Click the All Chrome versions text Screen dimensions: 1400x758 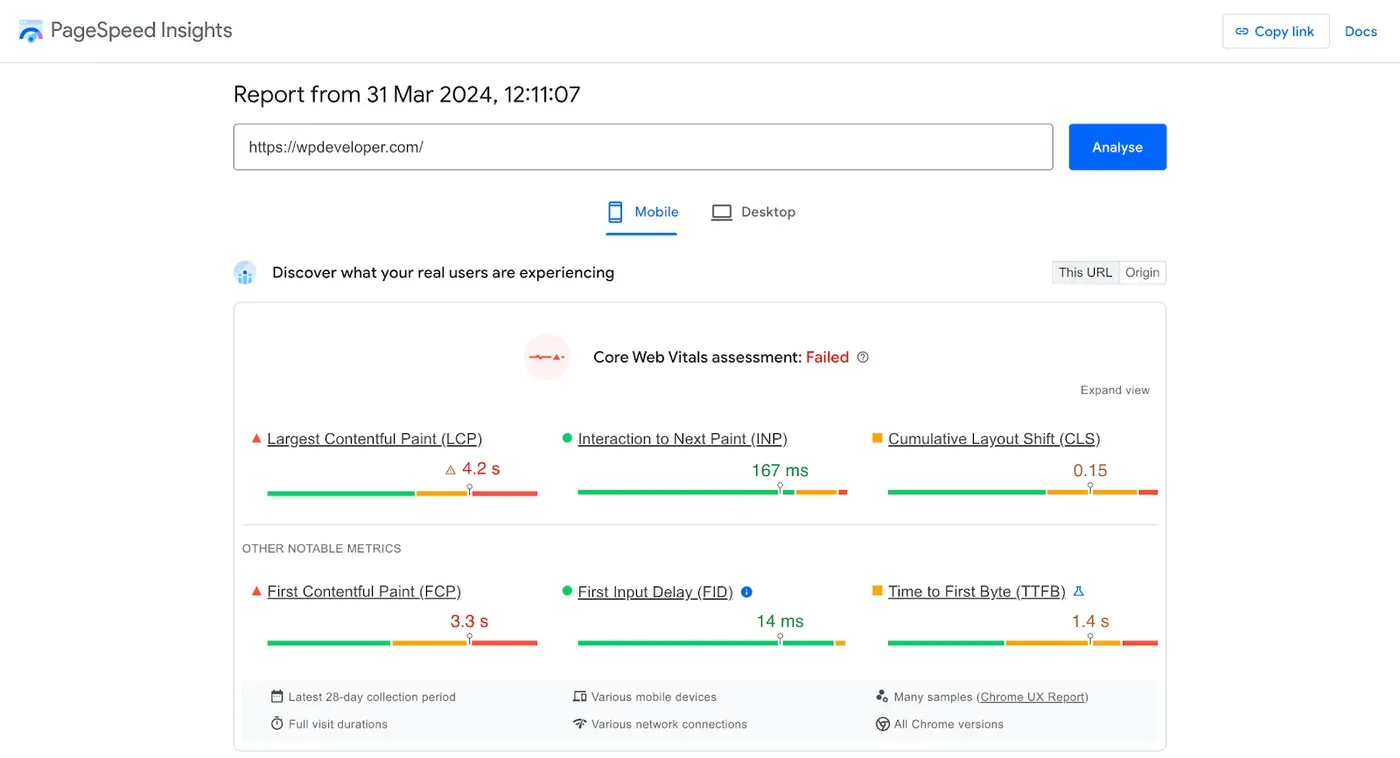(x=949, y=724)
